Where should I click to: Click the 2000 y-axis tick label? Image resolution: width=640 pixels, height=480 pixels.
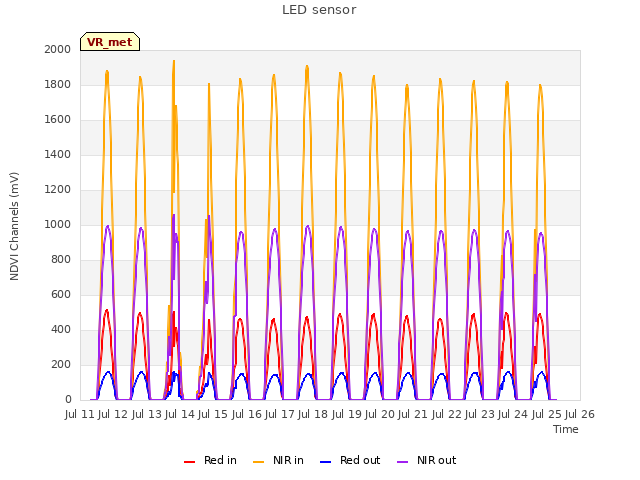point(58,49)
